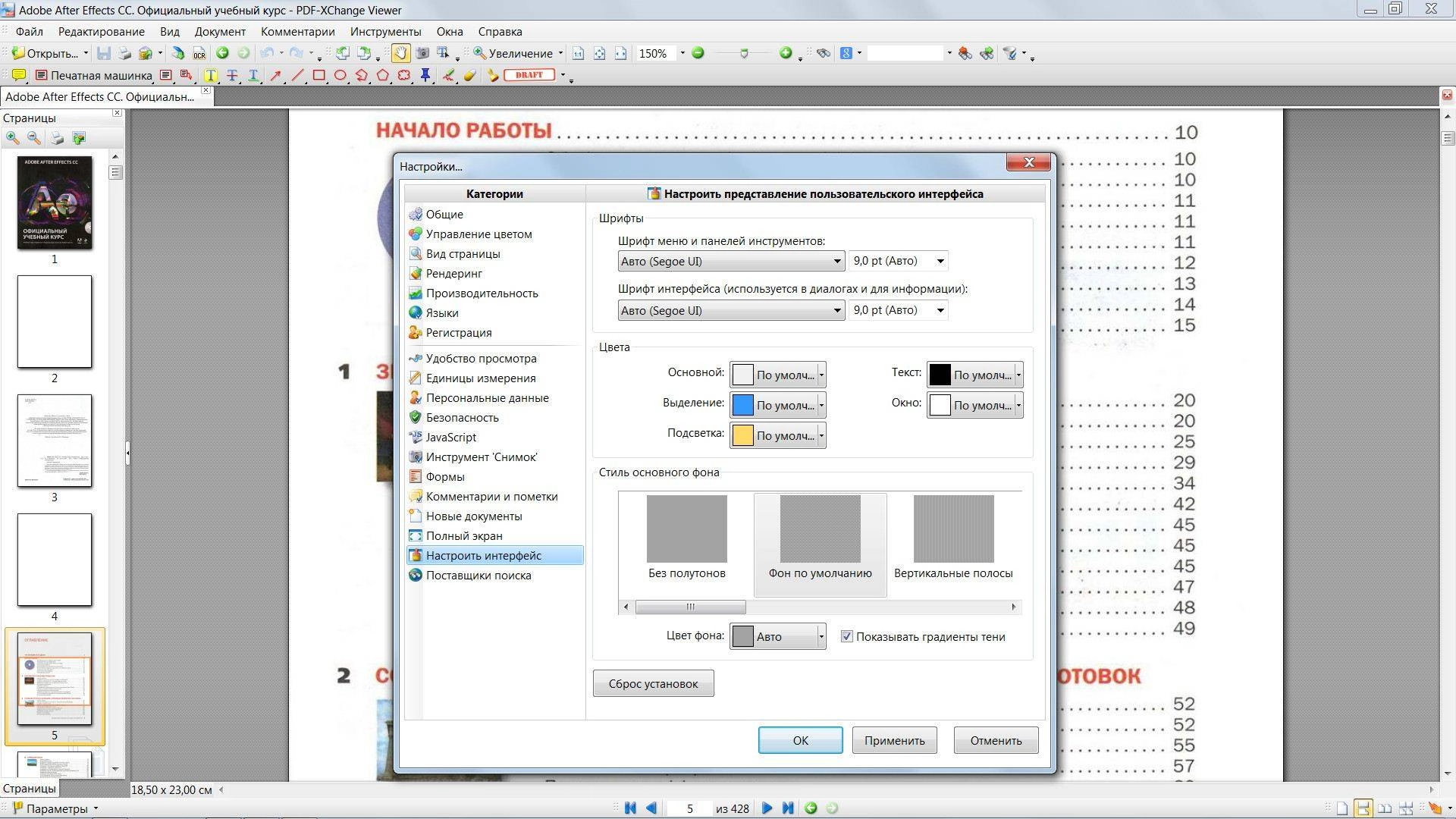Select the Polygon drawing tool
1456x819 pixels.
click(x=383, y=75)
